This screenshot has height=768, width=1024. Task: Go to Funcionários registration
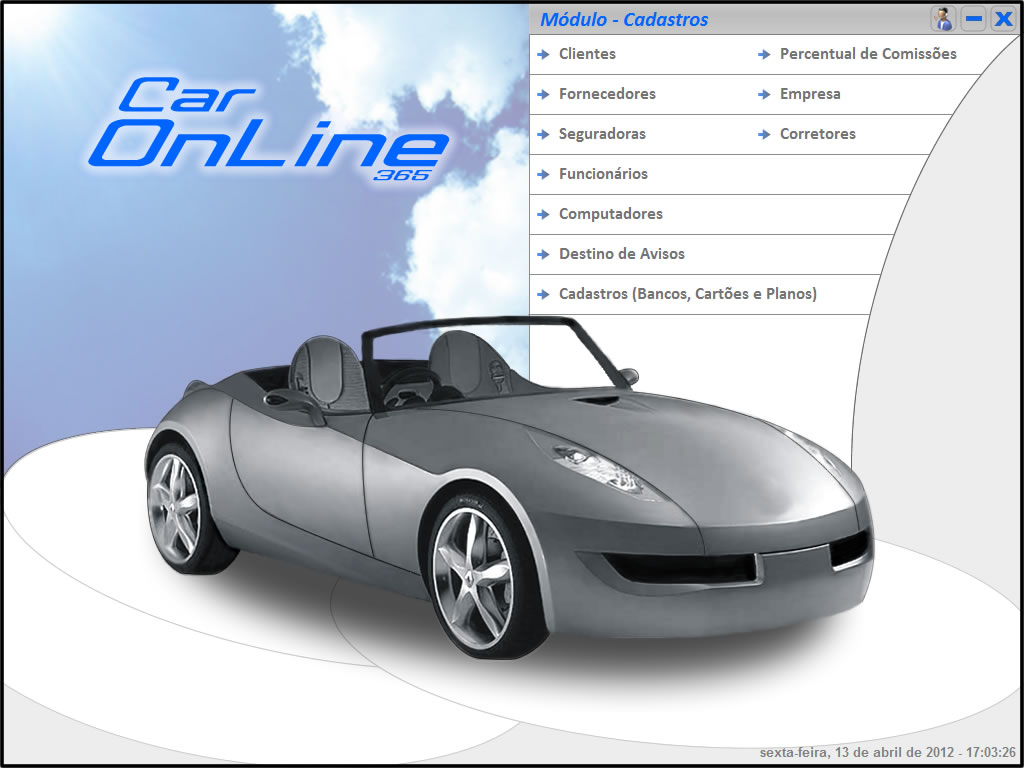point(603,174)
